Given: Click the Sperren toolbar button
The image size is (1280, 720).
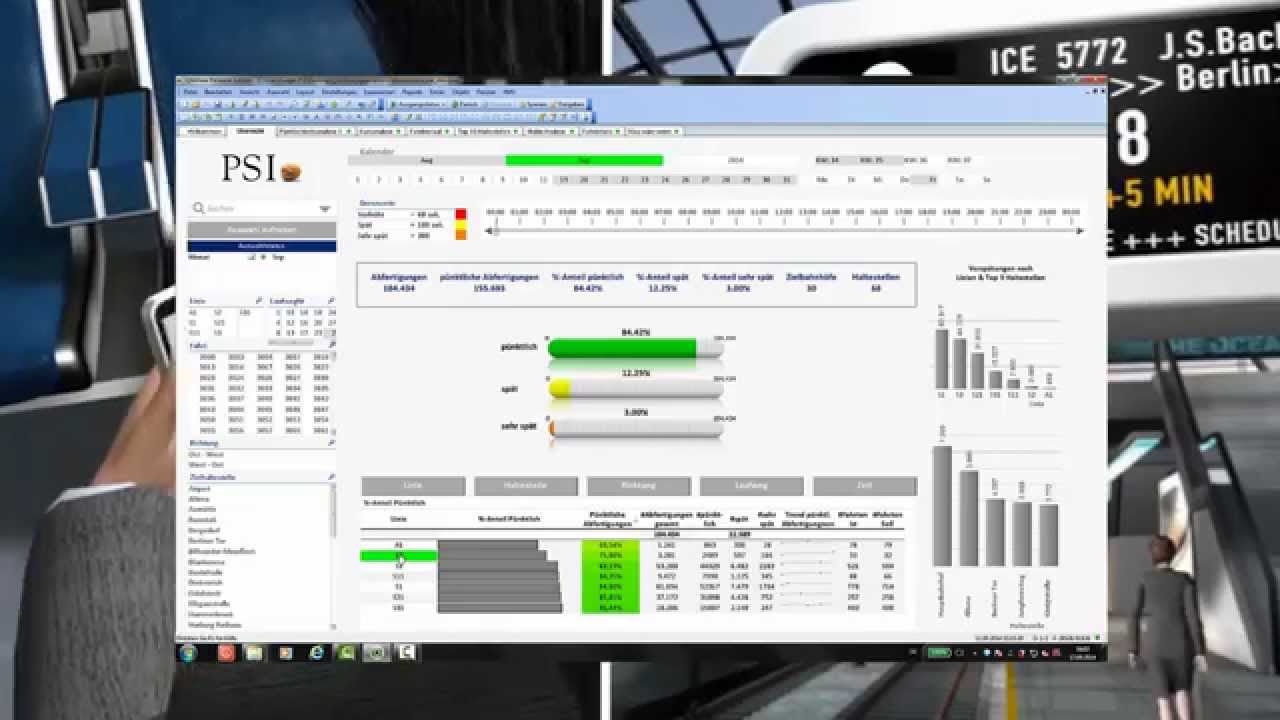Looking at the screenshot, I should click(x=534, y=104).
